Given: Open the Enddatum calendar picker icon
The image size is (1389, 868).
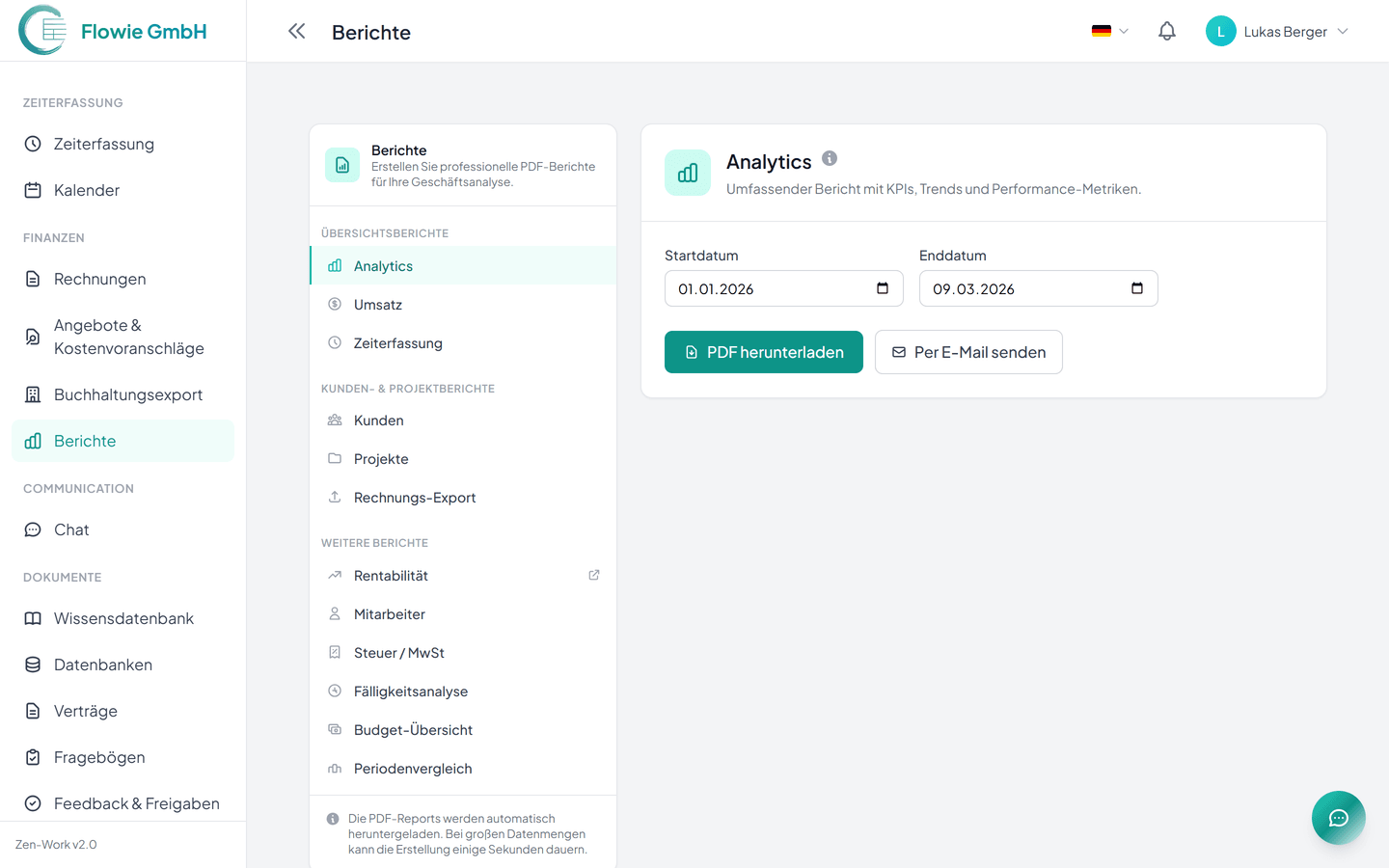Looking at the screenshot, I should (1136, 288).
